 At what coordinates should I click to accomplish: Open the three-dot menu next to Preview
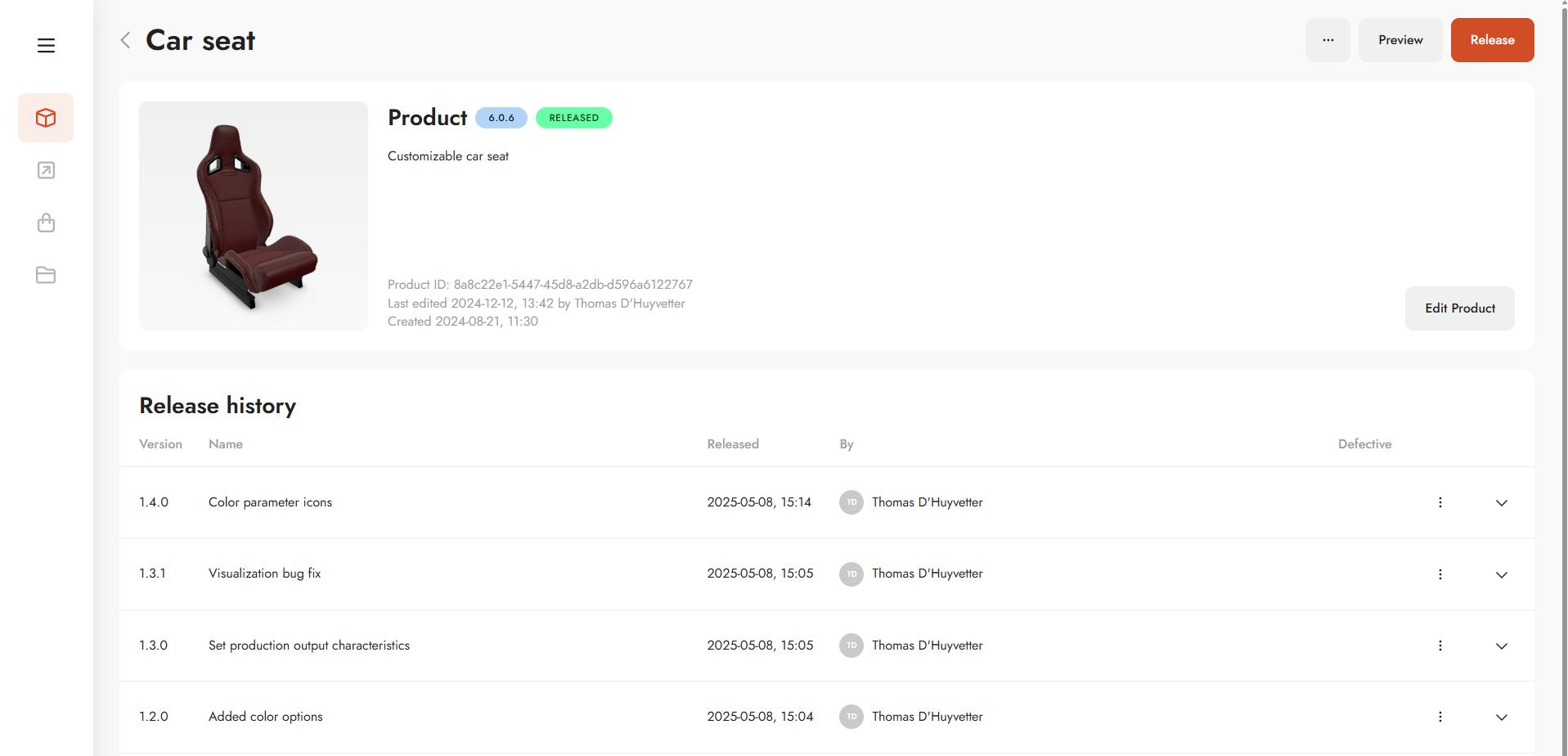pos(1328,40)
